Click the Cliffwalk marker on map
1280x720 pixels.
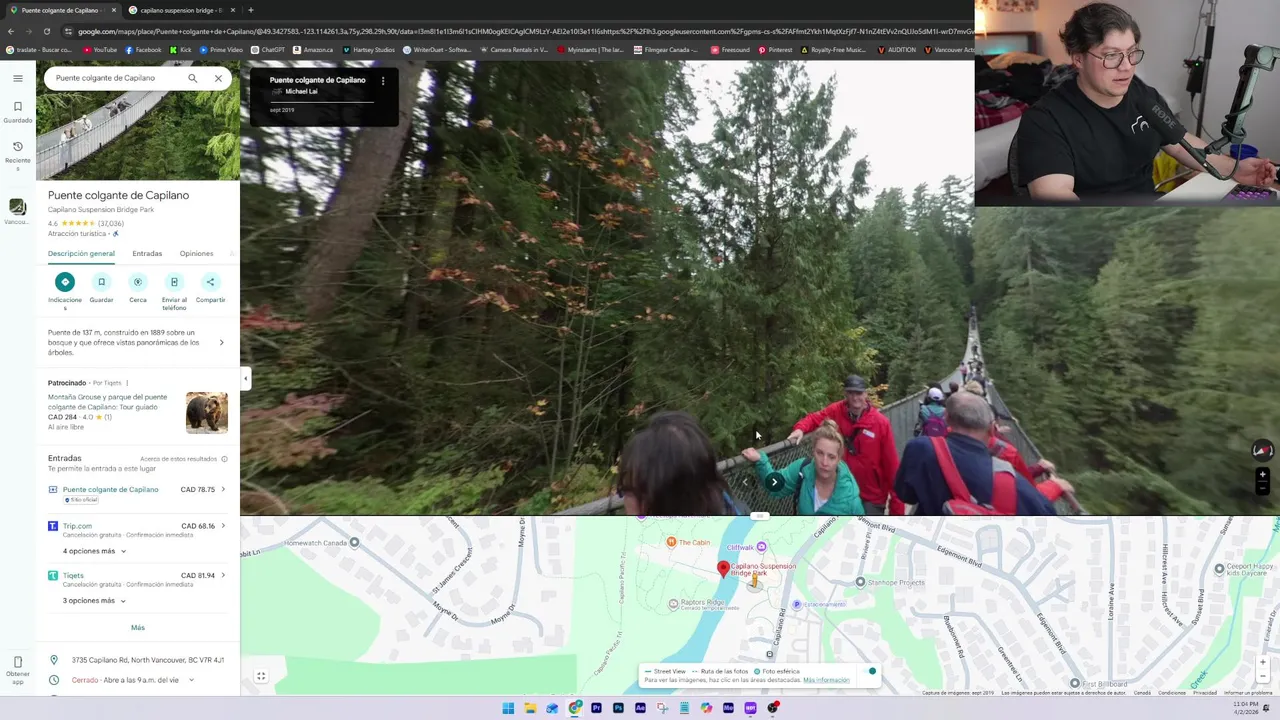tap(762, 547)
